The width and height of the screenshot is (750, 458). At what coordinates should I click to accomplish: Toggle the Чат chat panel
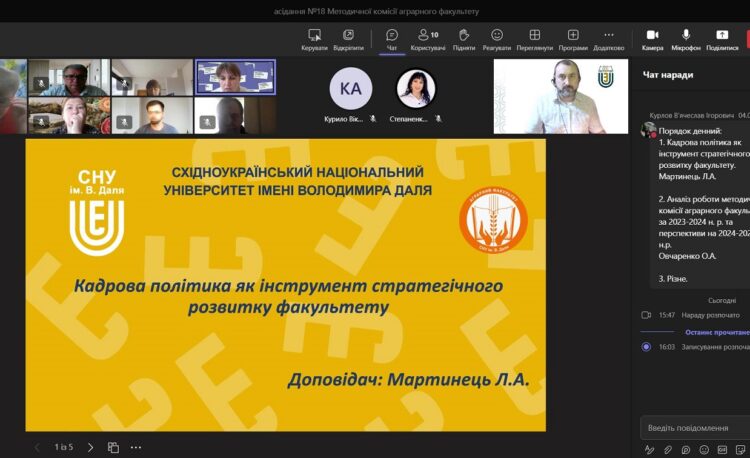392,39
